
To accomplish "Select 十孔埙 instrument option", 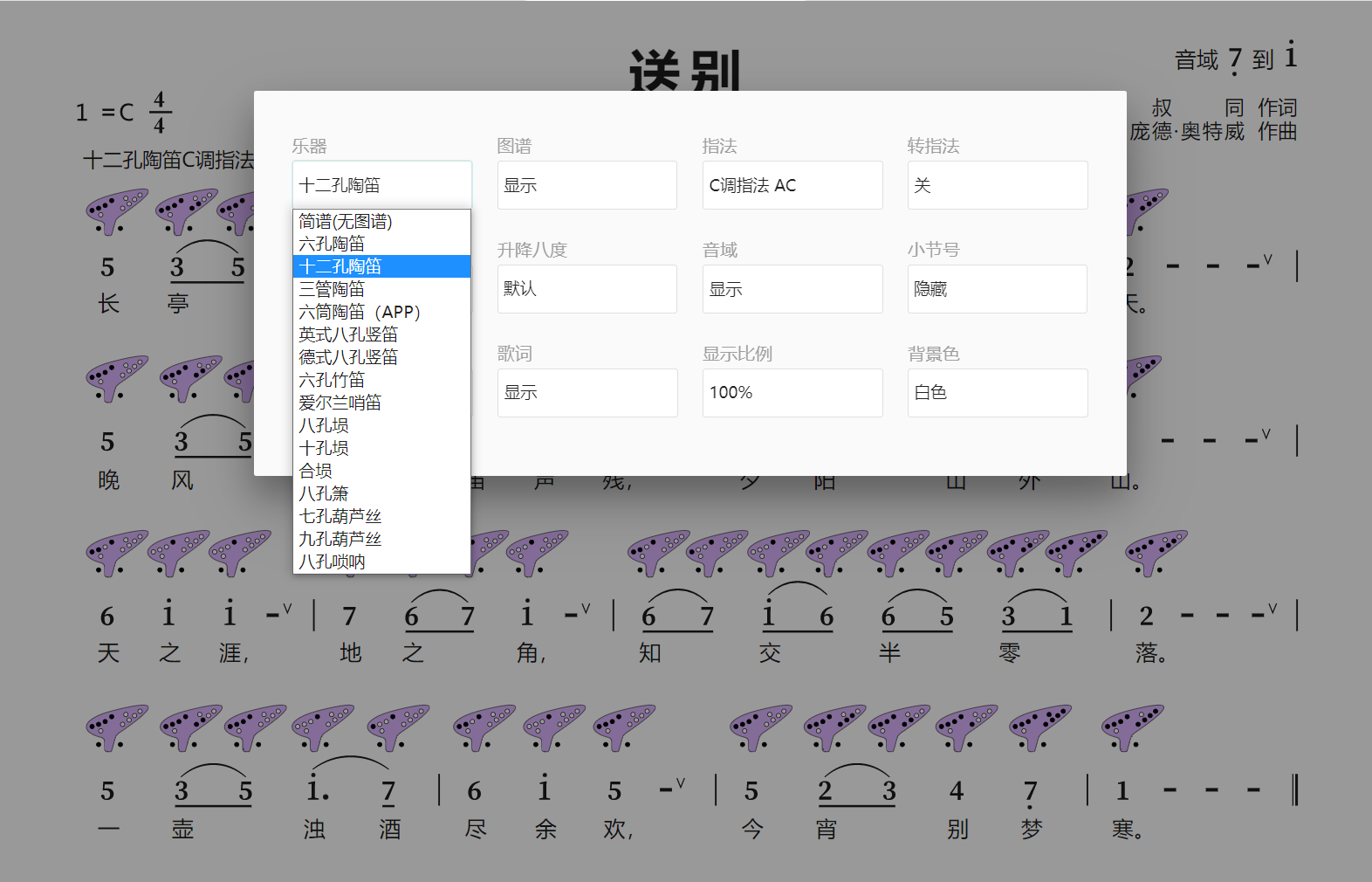I will 381,448.
